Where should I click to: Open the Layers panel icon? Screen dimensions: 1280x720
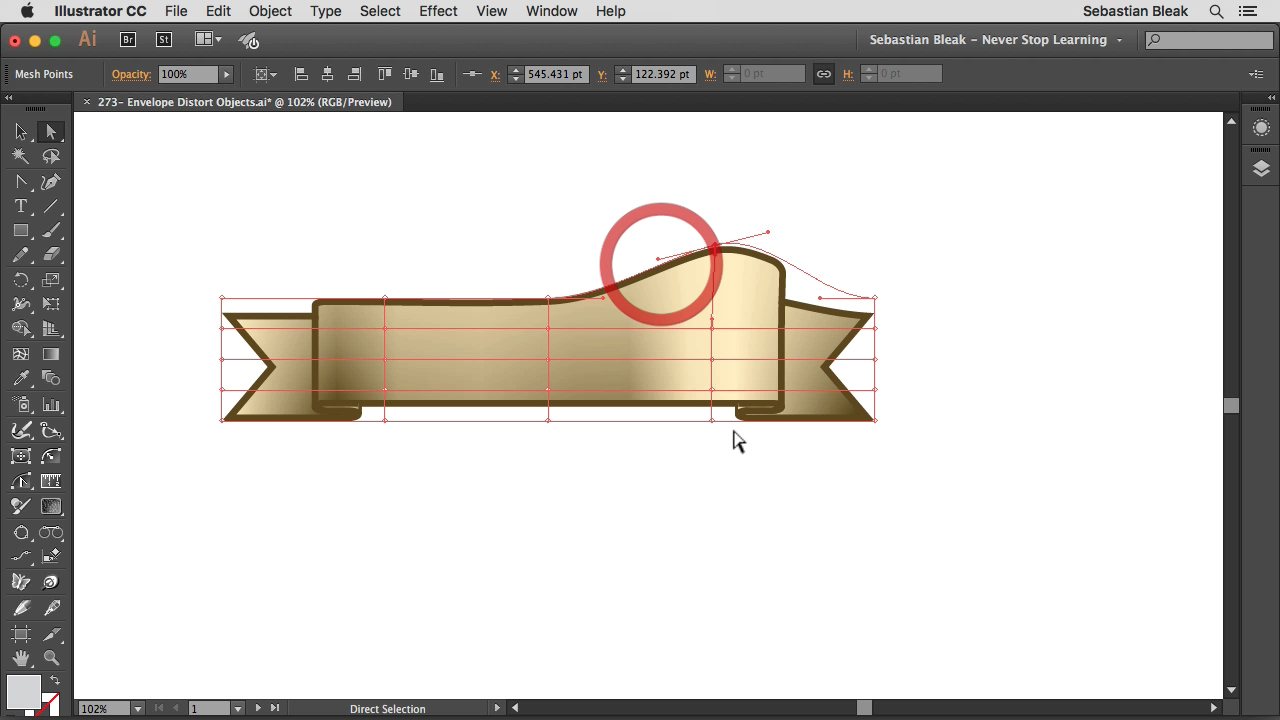(x=1261, y=169)
